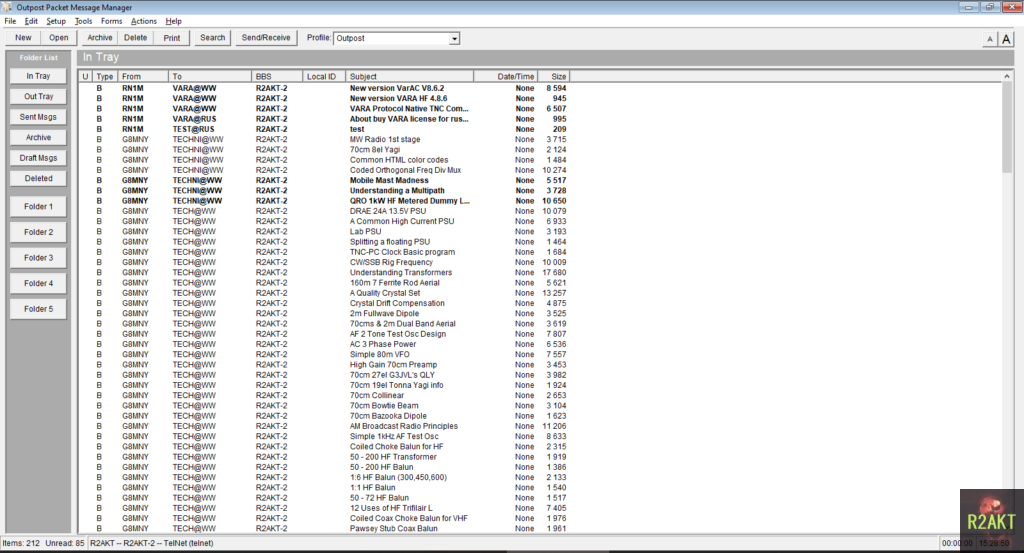Click the New message button

[24, 38]
